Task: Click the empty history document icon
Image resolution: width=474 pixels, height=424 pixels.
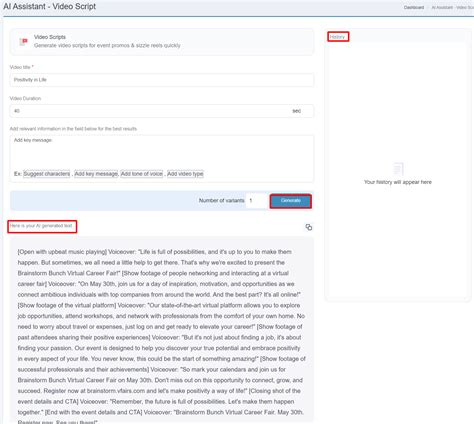Action: [x=398, y=169]
